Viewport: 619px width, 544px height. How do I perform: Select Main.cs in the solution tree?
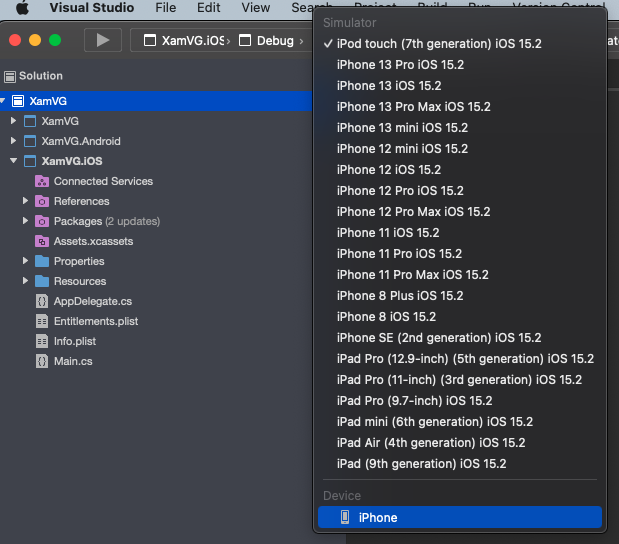tap(72, 361)
